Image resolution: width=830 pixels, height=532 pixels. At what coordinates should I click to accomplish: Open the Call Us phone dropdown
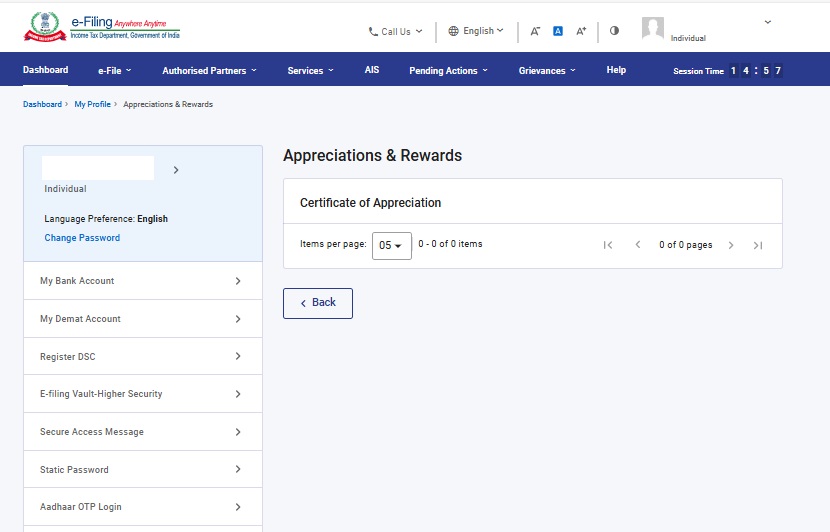(395, 32)
